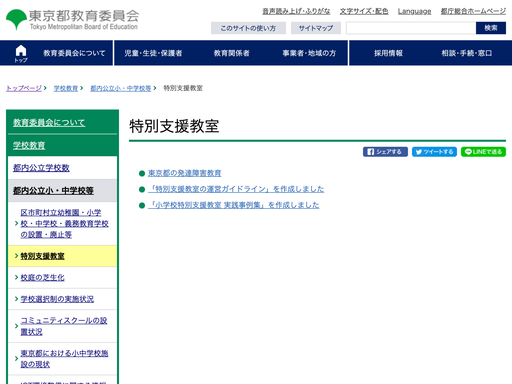Open 都内公立学校数 in the sidebar
512x384 pixels.
tap(41, 168)
